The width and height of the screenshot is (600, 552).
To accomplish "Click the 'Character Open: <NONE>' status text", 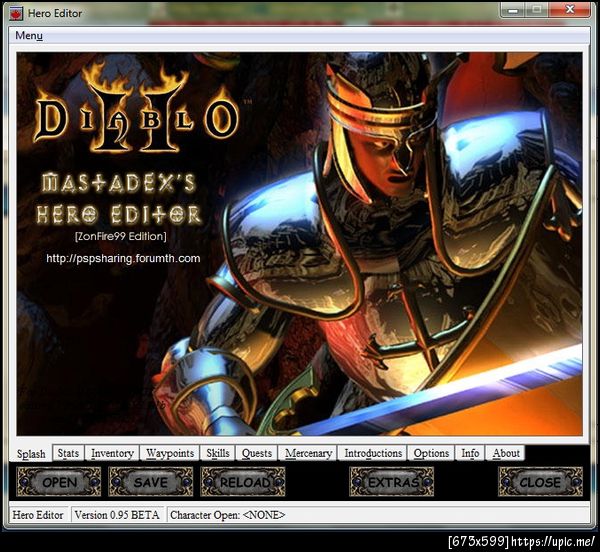I will coord(228,515).
